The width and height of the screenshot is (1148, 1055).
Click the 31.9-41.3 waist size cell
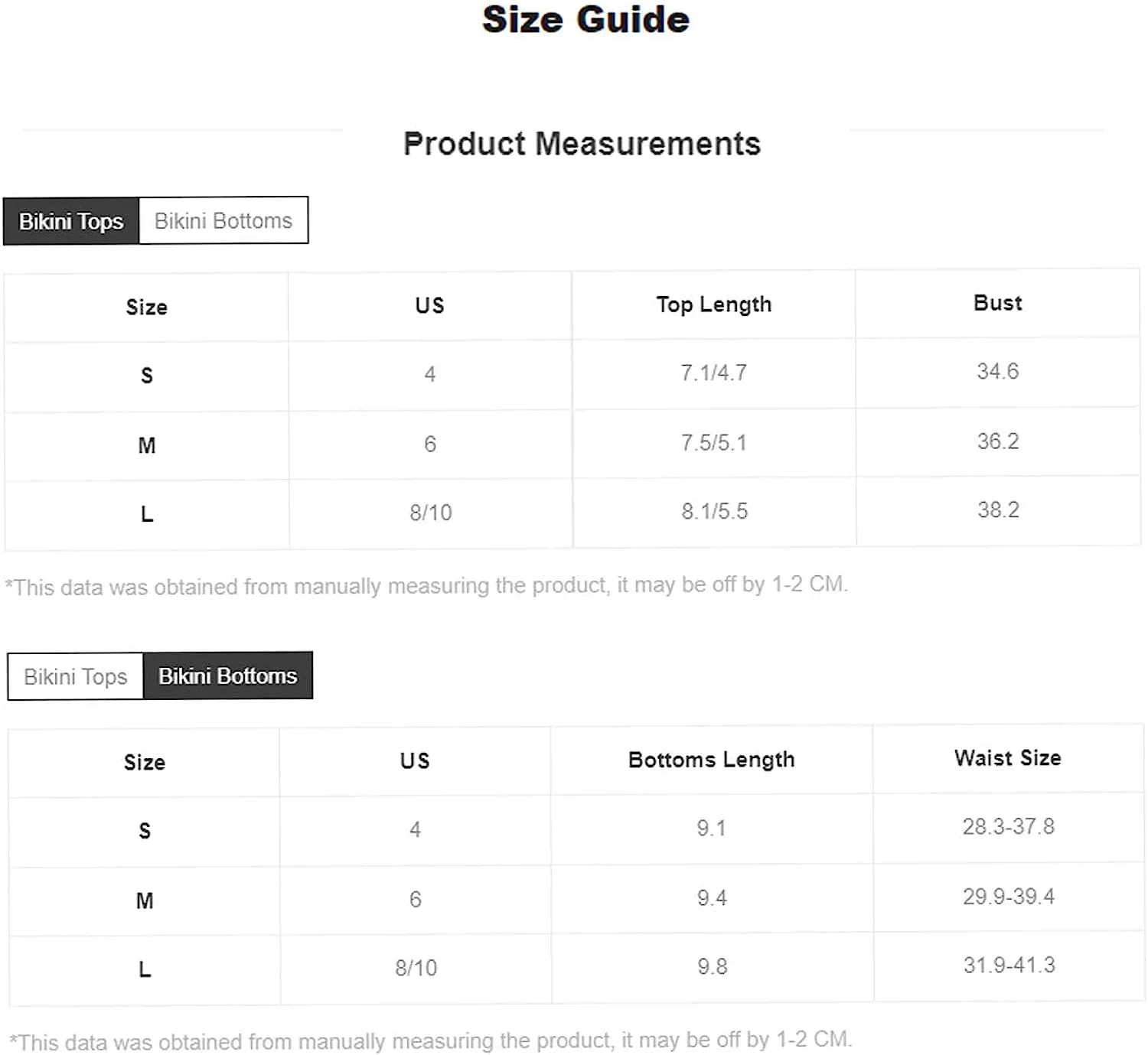click(1009, 965)
